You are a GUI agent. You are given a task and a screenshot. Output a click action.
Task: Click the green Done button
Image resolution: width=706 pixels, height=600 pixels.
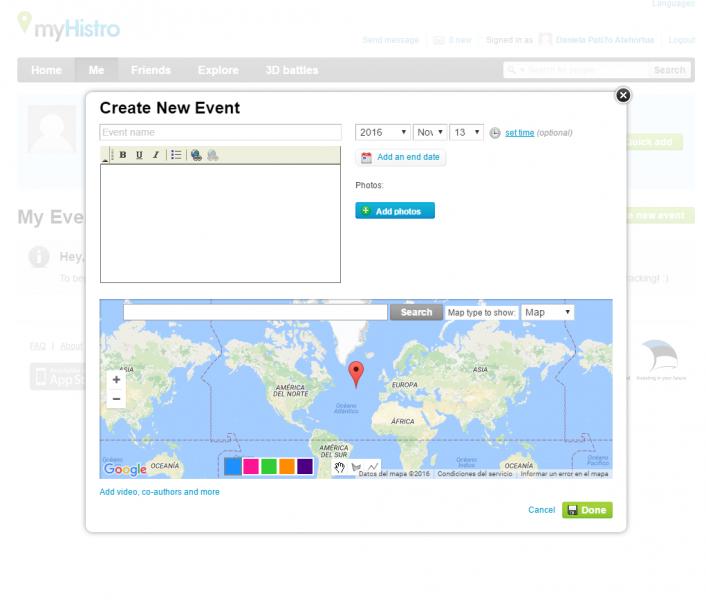(587, 510)
